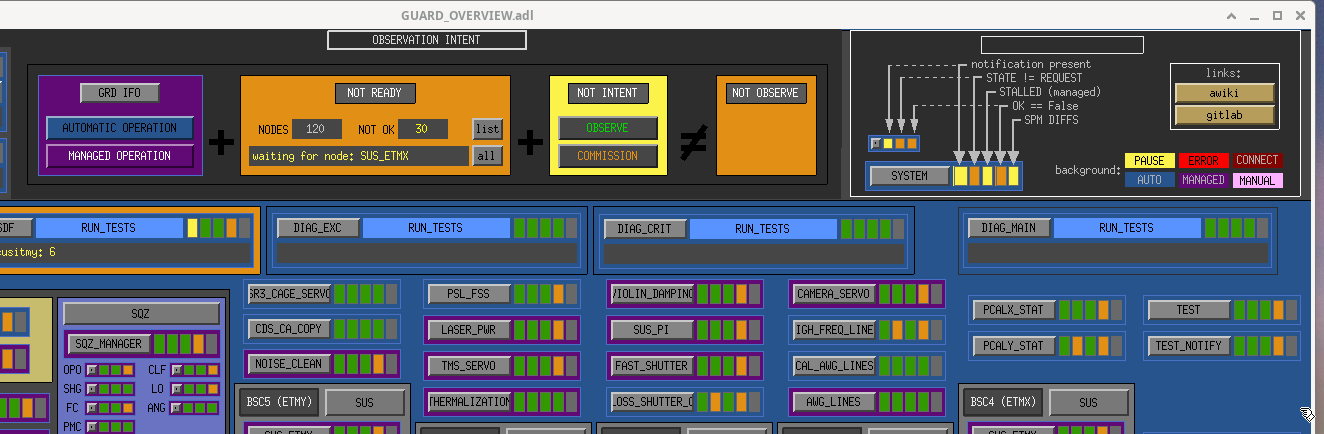Open the CAL_AWG_LINES node

[x=834, y=365]
